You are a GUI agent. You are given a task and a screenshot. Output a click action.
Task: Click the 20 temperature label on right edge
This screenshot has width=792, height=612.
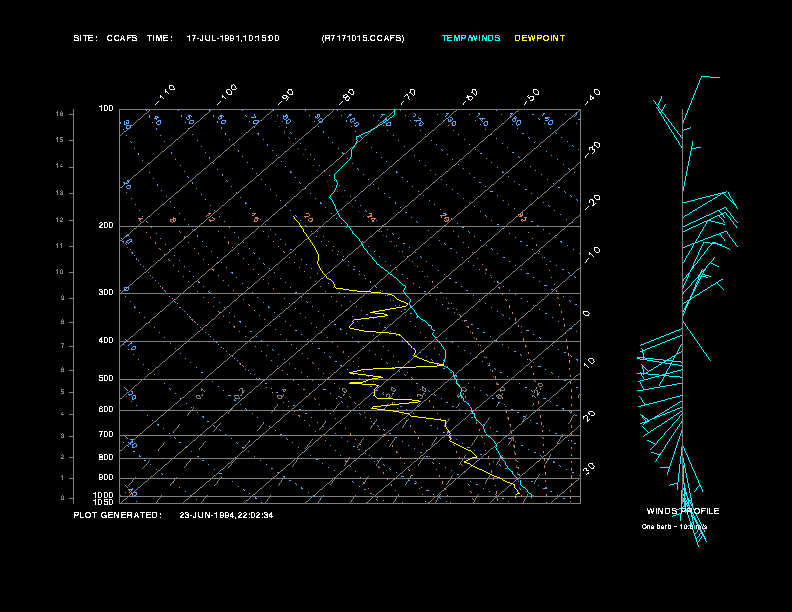coord(589,416)
